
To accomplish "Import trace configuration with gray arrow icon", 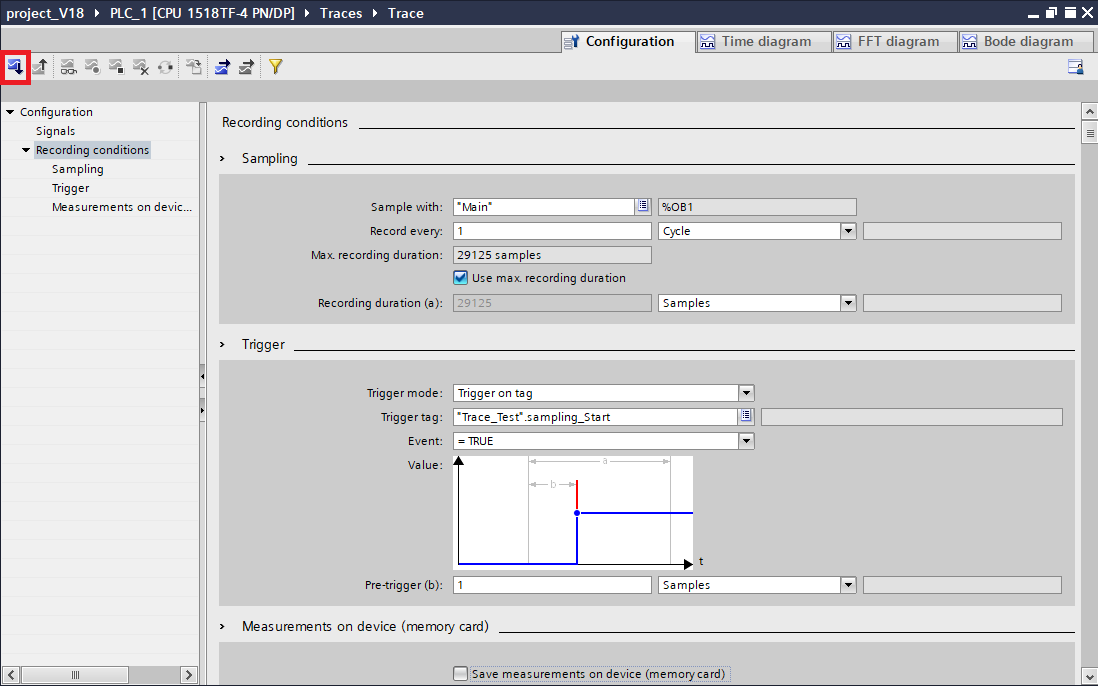I will pos(246,67).
